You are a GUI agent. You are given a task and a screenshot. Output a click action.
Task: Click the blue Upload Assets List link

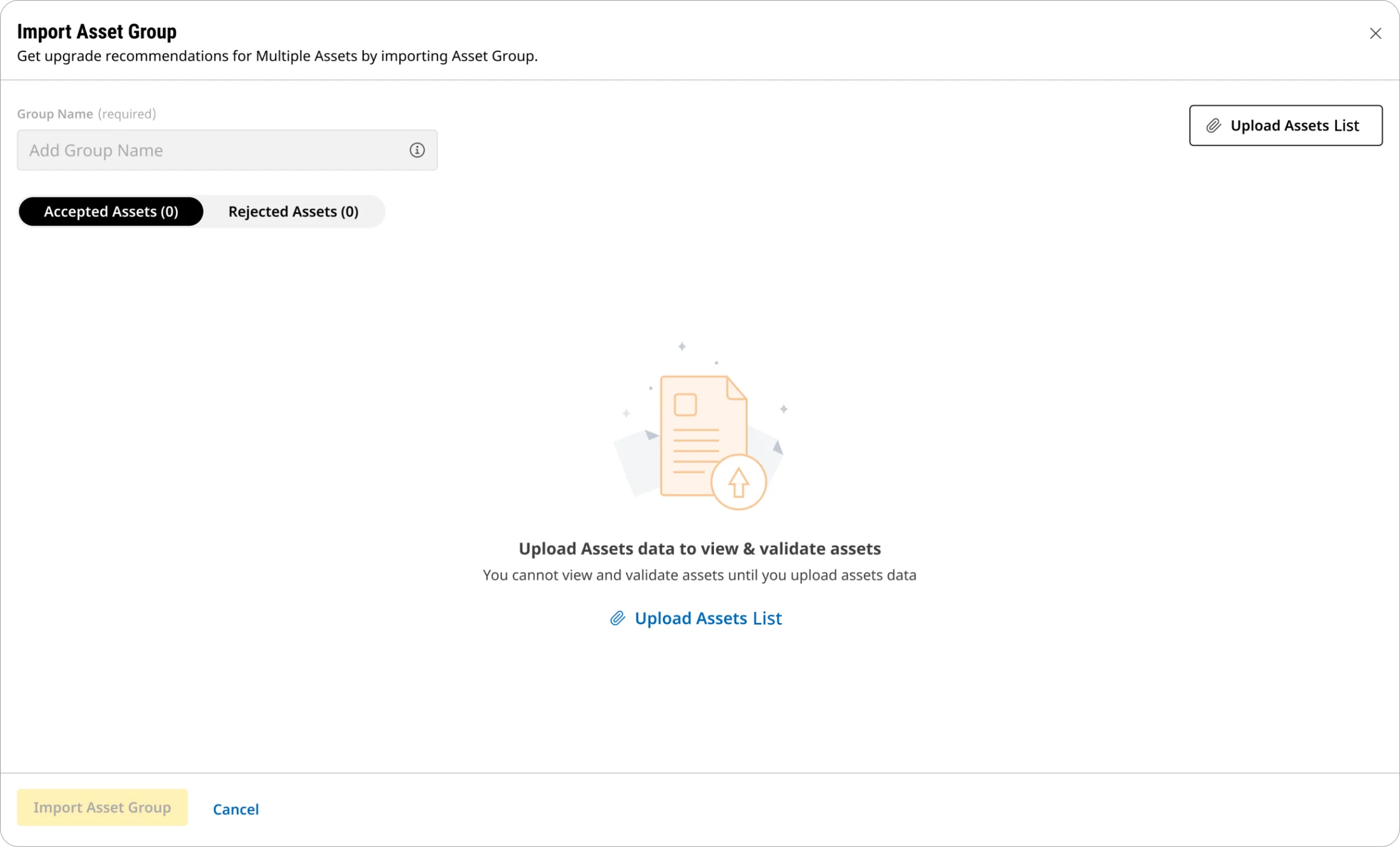[x=696, y=618]
